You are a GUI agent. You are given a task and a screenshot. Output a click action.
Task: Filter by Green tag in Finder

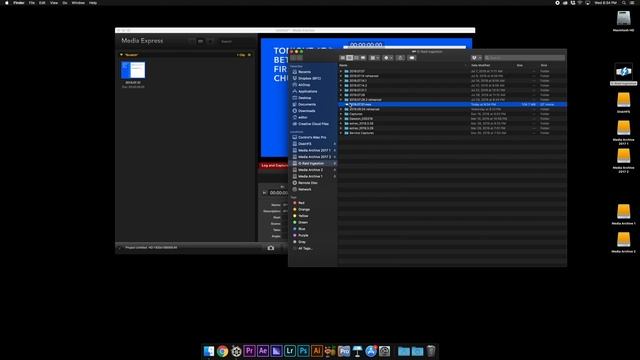point(303,222)
